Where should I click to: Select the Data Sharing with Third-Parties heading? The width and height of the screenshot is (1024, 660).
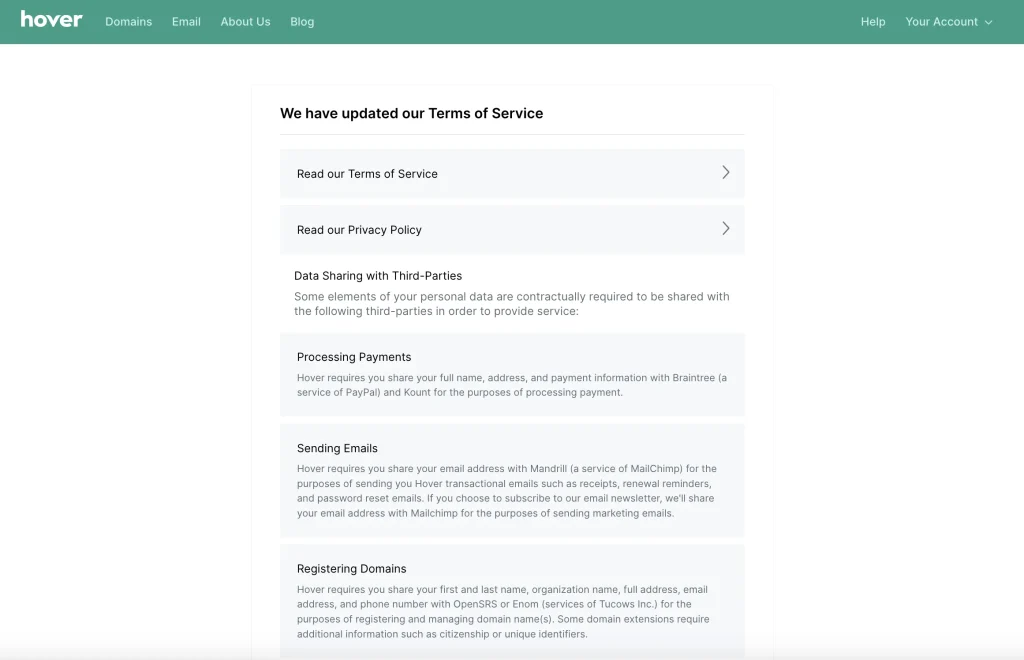tap(377, 275)
